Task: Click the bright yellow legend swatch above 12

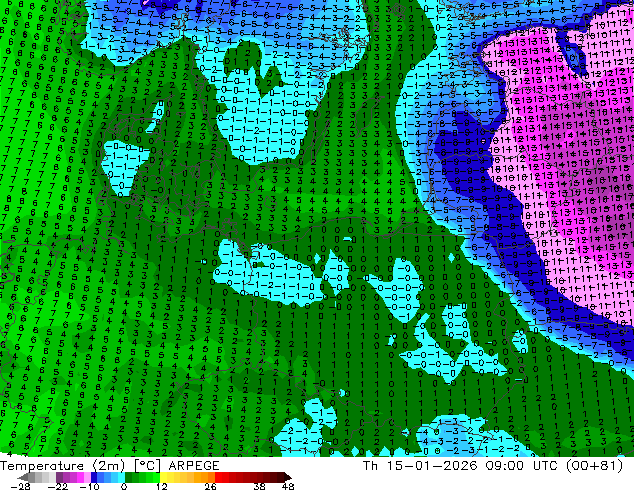Action: [x=163, y=477]
